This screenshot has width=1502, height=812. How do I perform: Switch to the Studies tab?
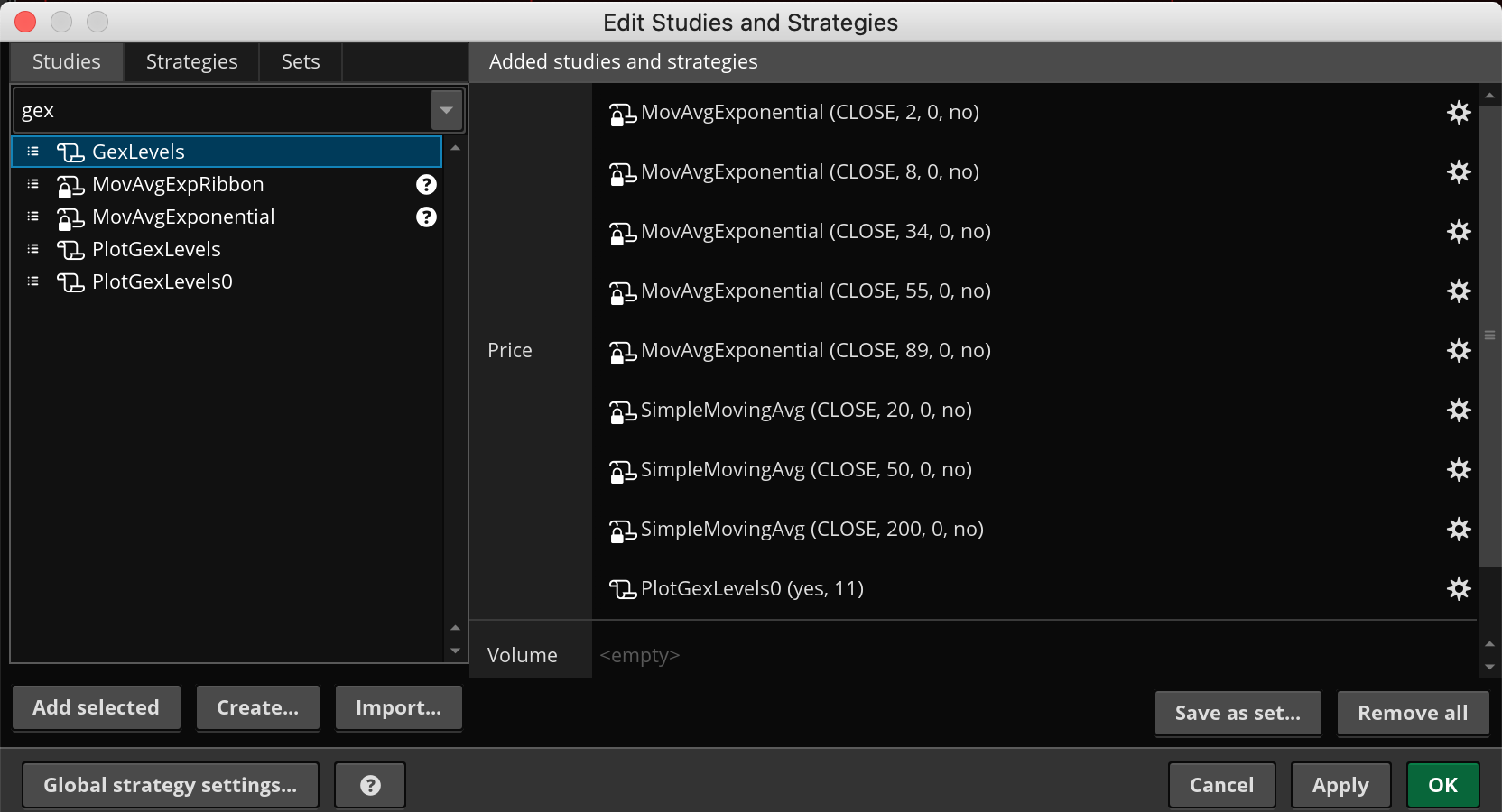tap(67, 61)
